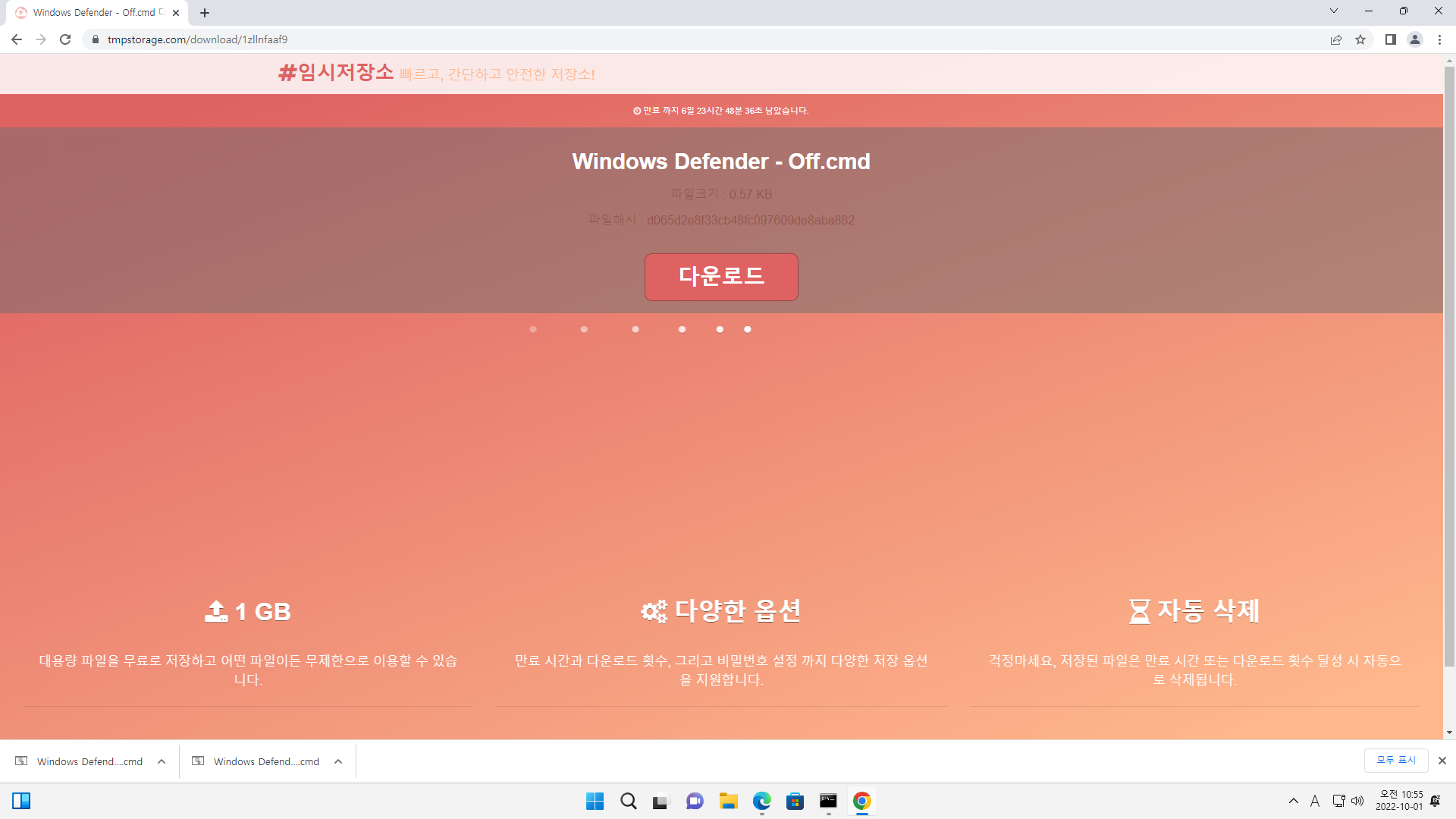Share this page icon
The height and width of the screenshot is (819, 1456).
1336,39
